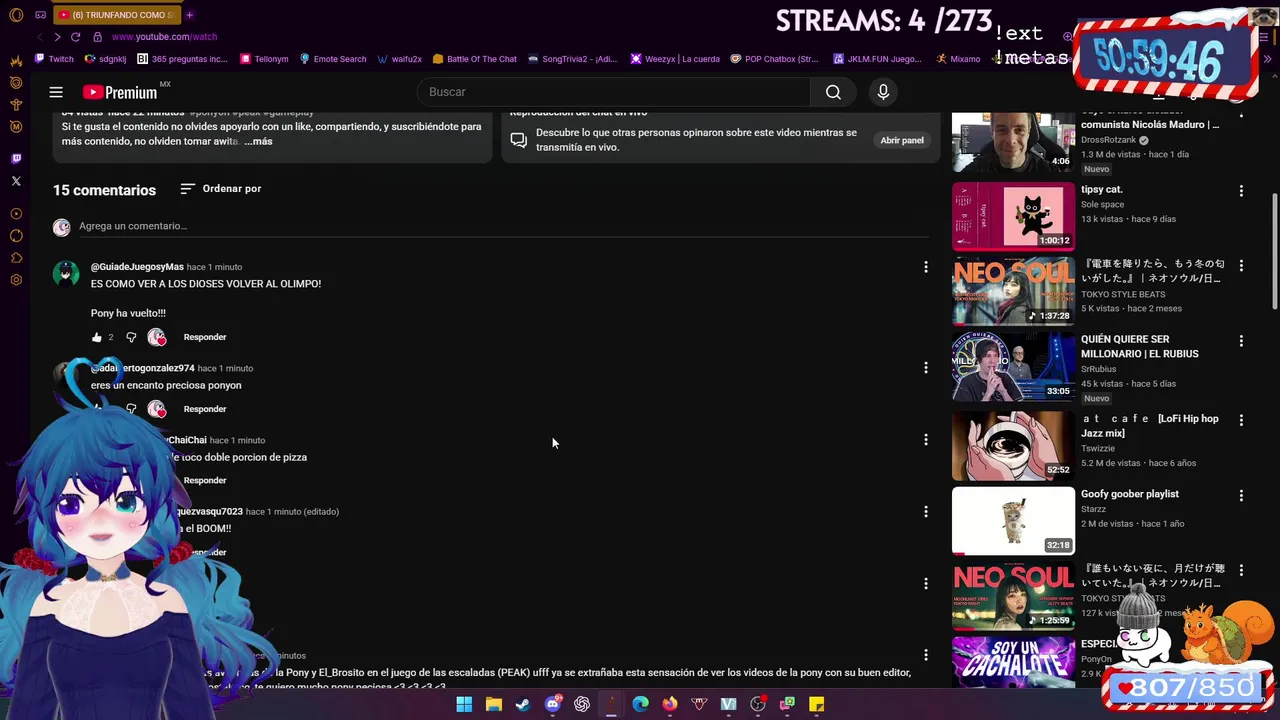Open a new browser tab with plus

[x=189, y=14]
